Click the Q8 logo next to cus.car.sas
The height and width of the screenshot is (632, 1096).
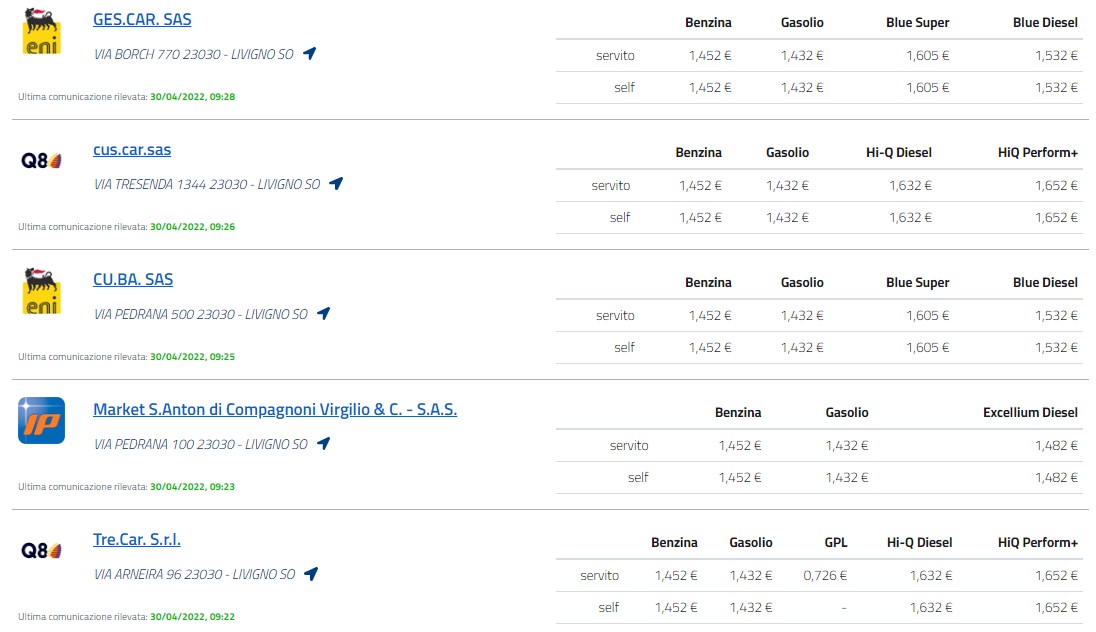(x=41, y=161)
